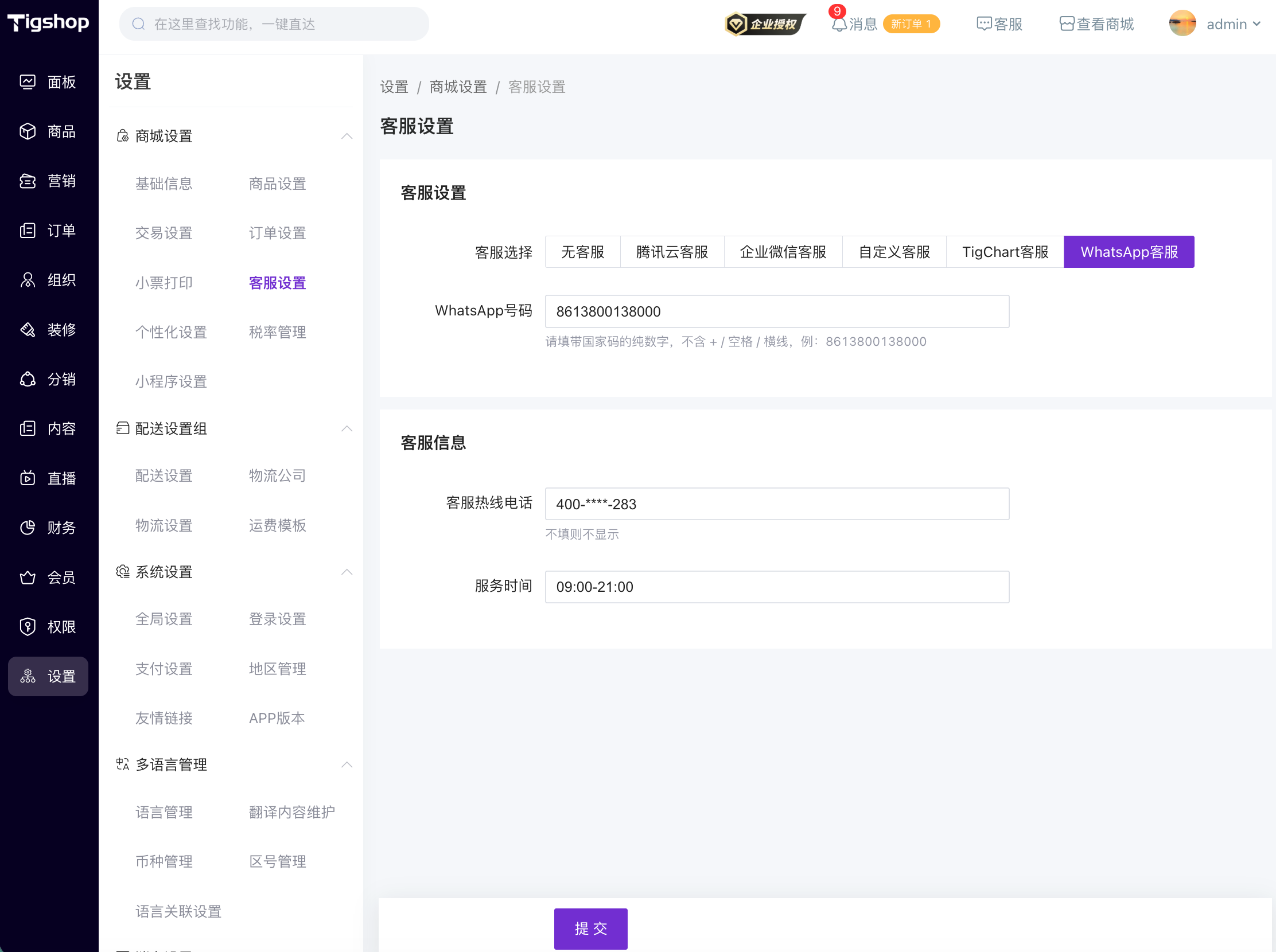Click 商城设置 in the breadcrumb
Image resolution: width=1276 pixels, height=952 pixels.
point(458,87)
